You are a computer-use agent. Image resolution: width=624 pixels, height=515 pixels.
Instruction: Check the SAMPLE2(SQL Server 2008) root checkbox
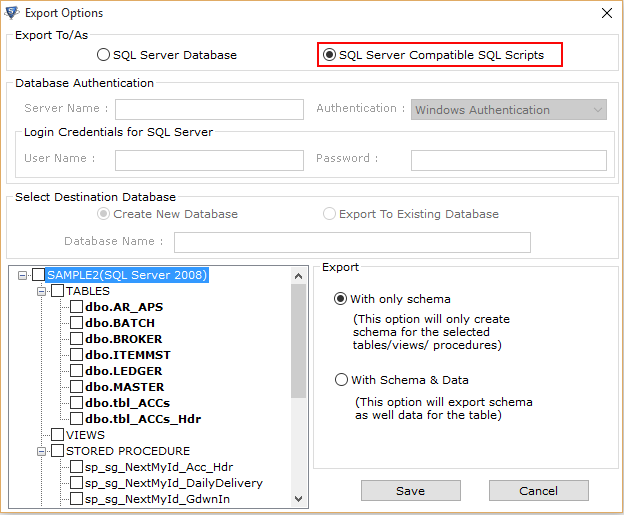[38, 275]
